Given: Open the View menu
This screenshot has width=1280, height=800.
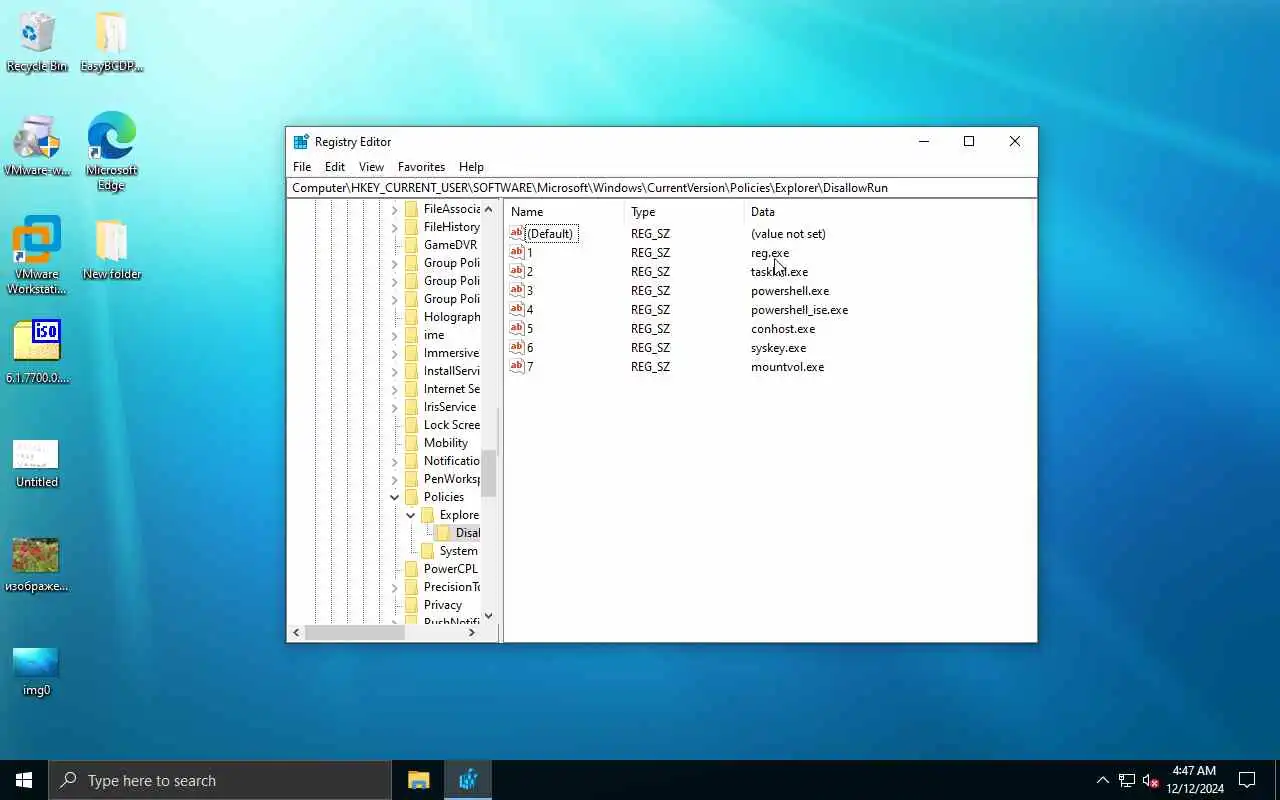Looking at the screenshot, I should coord(371,167).
